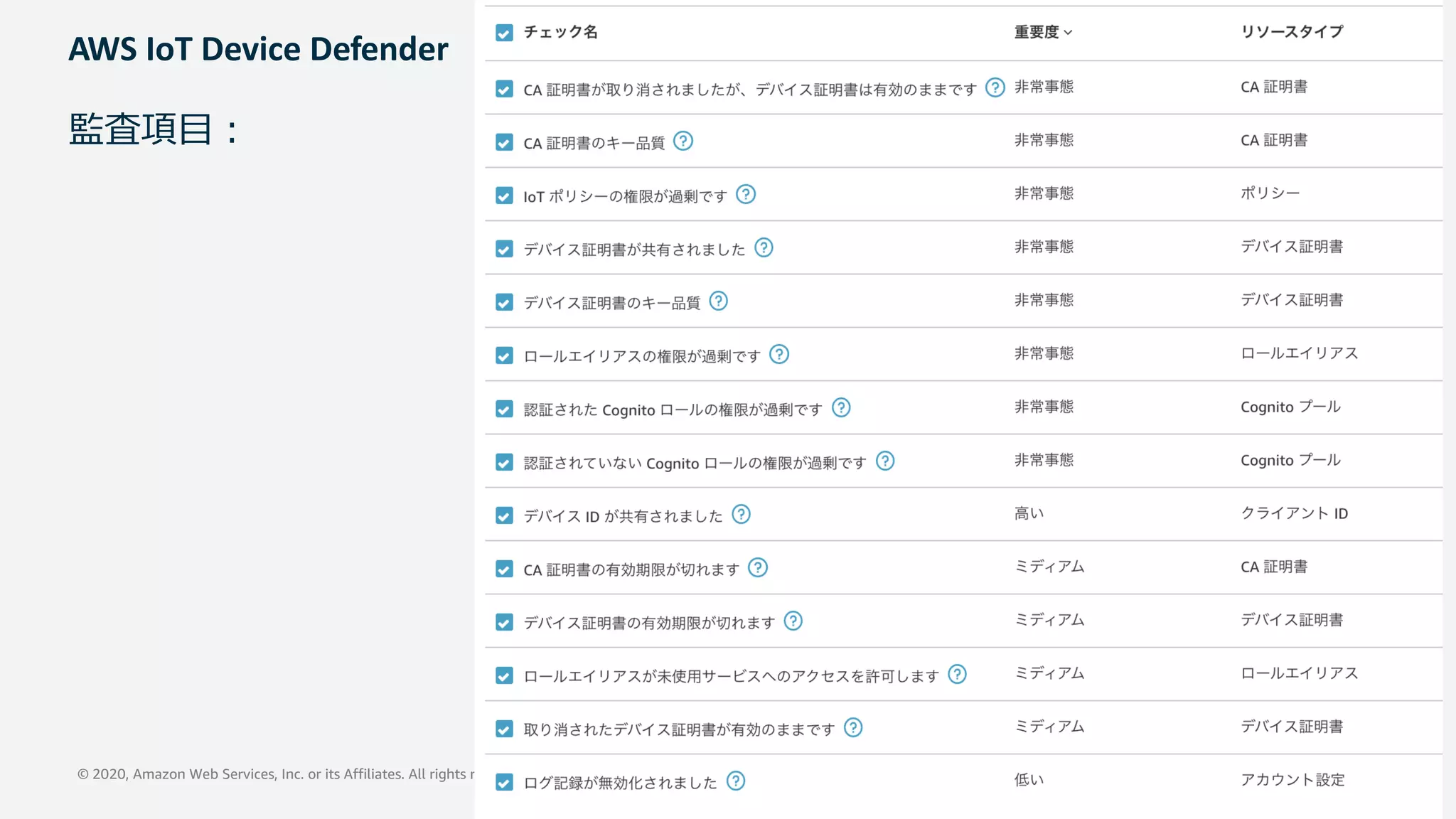Open help for CA証明書が取り消されました check
The height and width of the screenshot is (819, 1456).
[x=995, y=87]
